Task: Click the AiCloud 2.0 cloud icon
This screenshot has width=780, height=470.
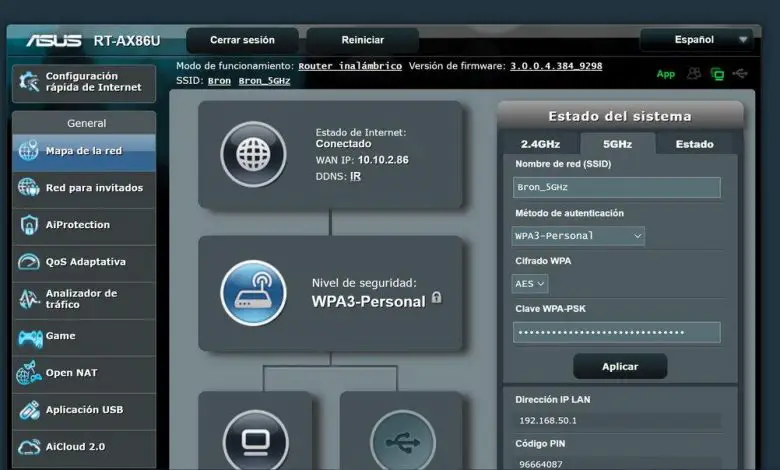Action: coord(29,447)
